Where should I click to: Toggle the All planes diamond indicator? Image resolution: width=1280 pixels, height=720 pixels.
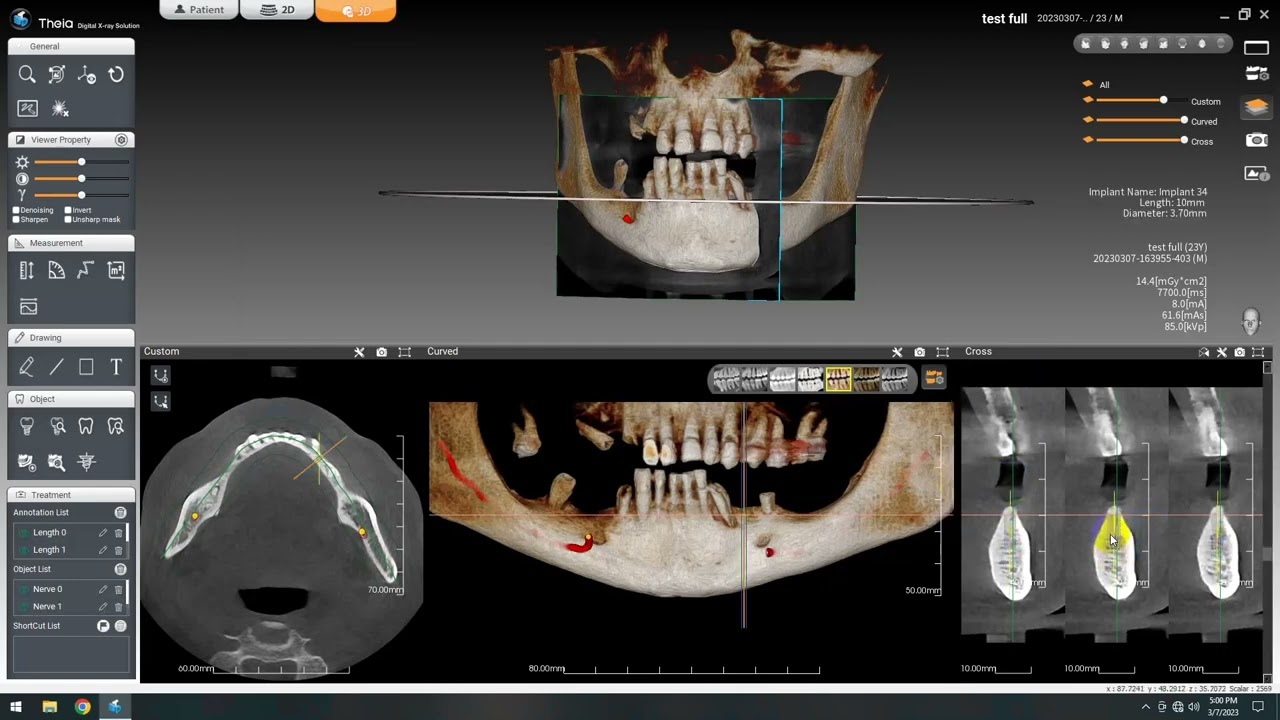coord(1088,84)
